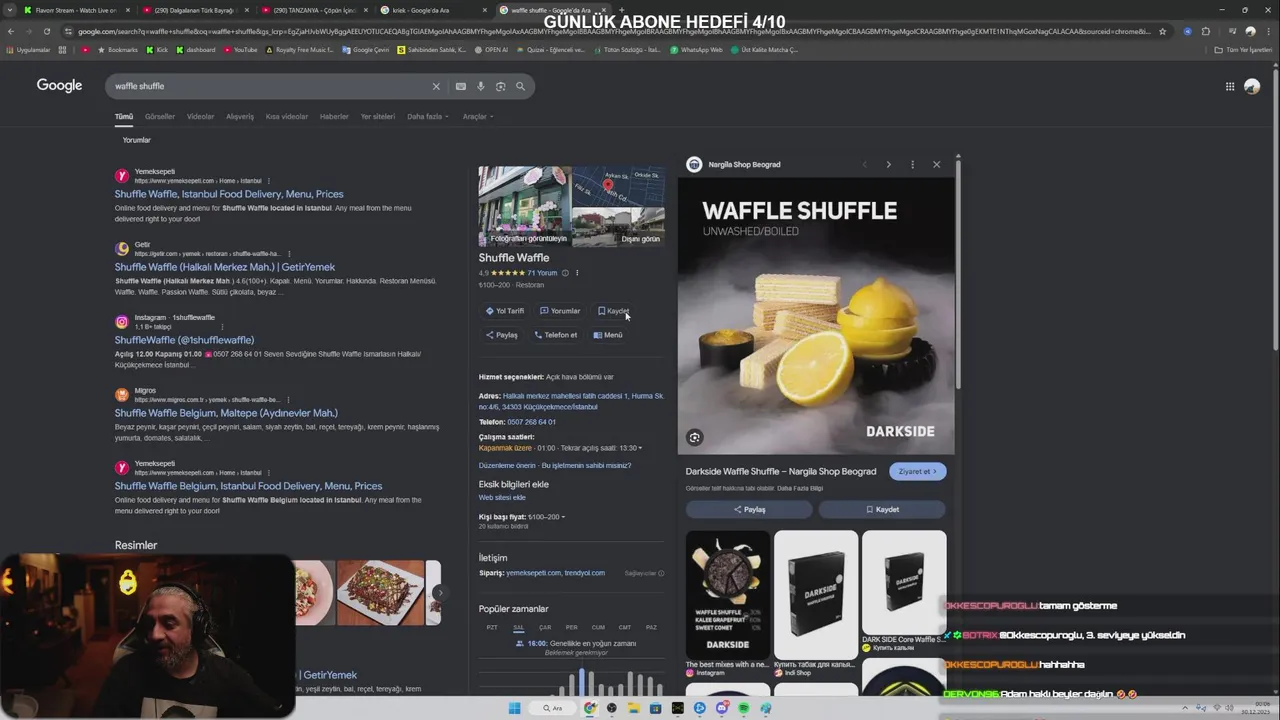1280x720 pixels.
Task: Open the Google apps grid
Action: point(1230,86)
